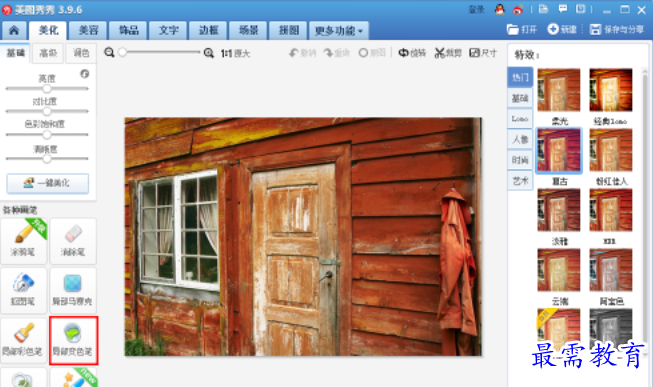653x387 pixels.
Task: Click the 登录 login link
Action: tap(476, 9)
